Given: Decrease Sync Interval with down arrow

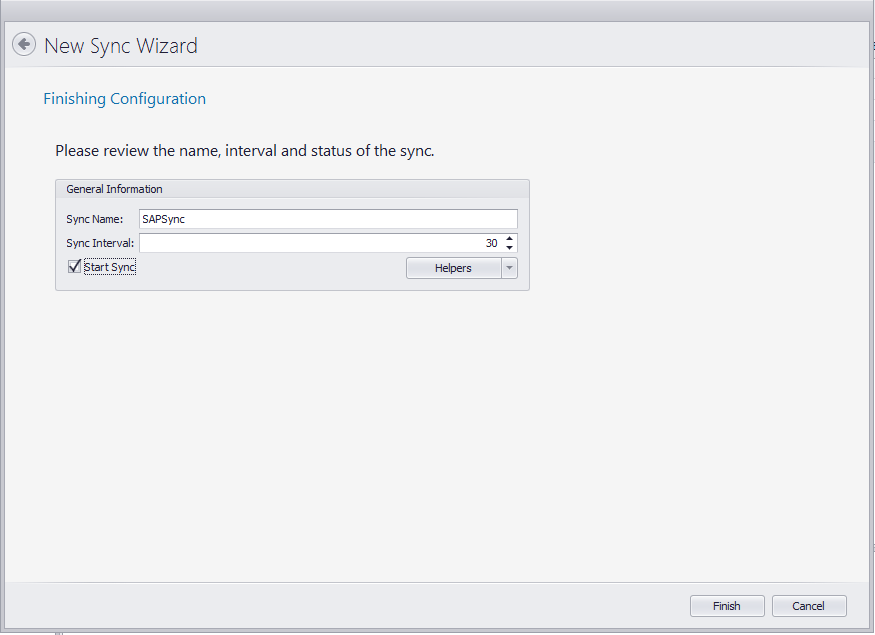Looking at the screenshot, I should click(x=509, y=248).
